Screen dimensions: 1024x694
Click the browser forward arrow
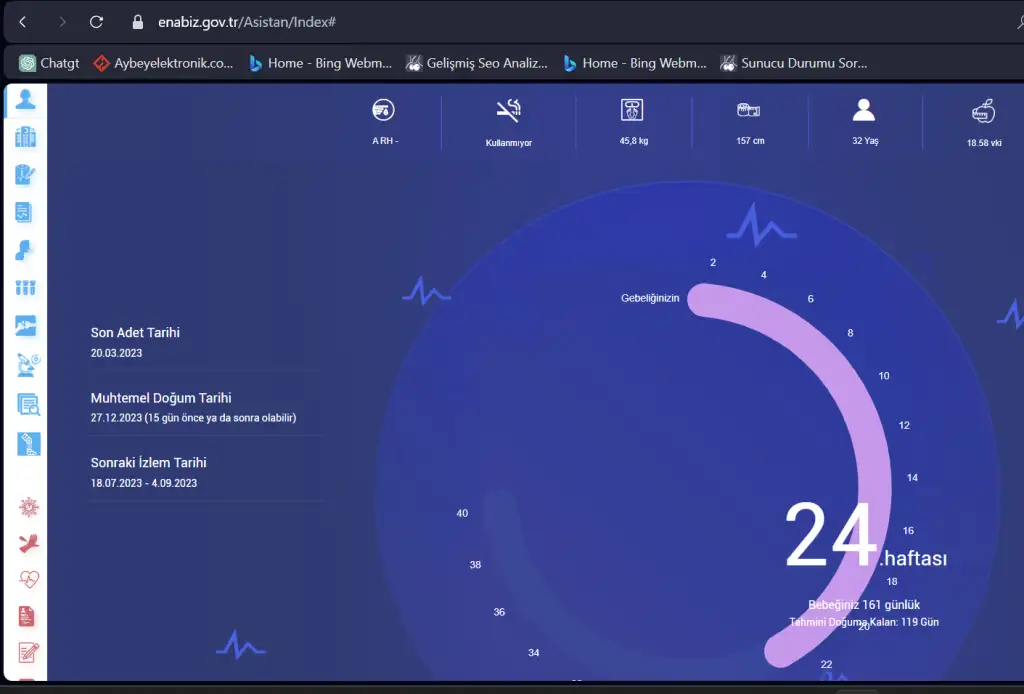62,22
